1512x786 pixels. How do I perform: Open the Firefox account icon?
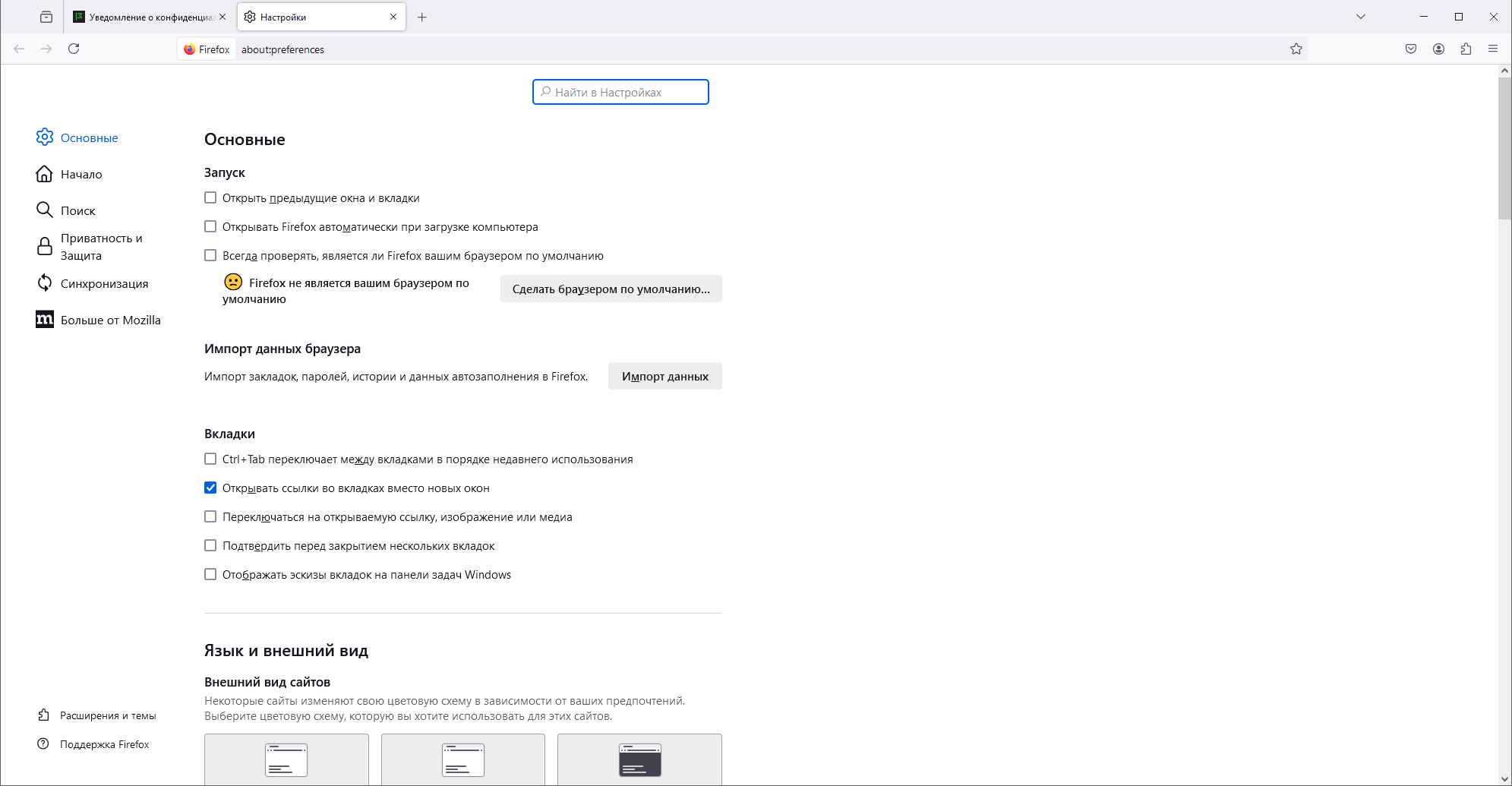(x=1438, y=49)
